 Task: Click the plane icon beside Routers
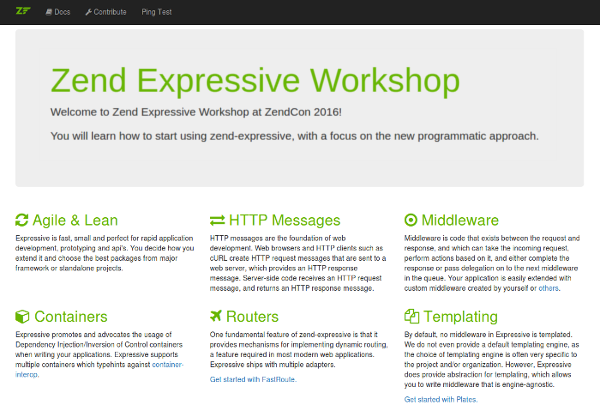click(x=216, y=316)
